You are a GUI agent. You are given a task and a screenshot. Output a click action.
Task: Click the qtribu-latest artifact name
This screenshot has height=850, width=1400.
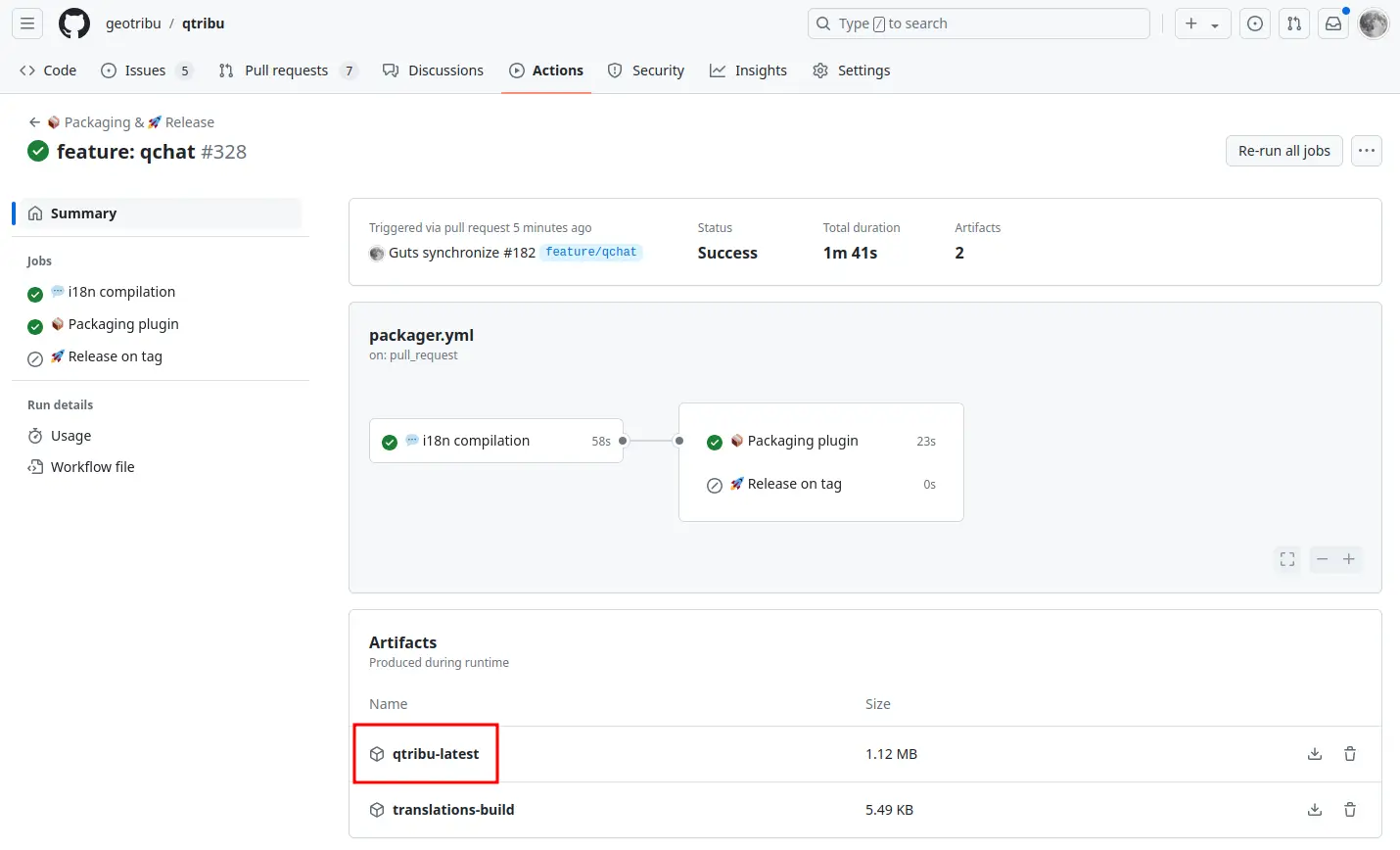(x=436, y=754)
